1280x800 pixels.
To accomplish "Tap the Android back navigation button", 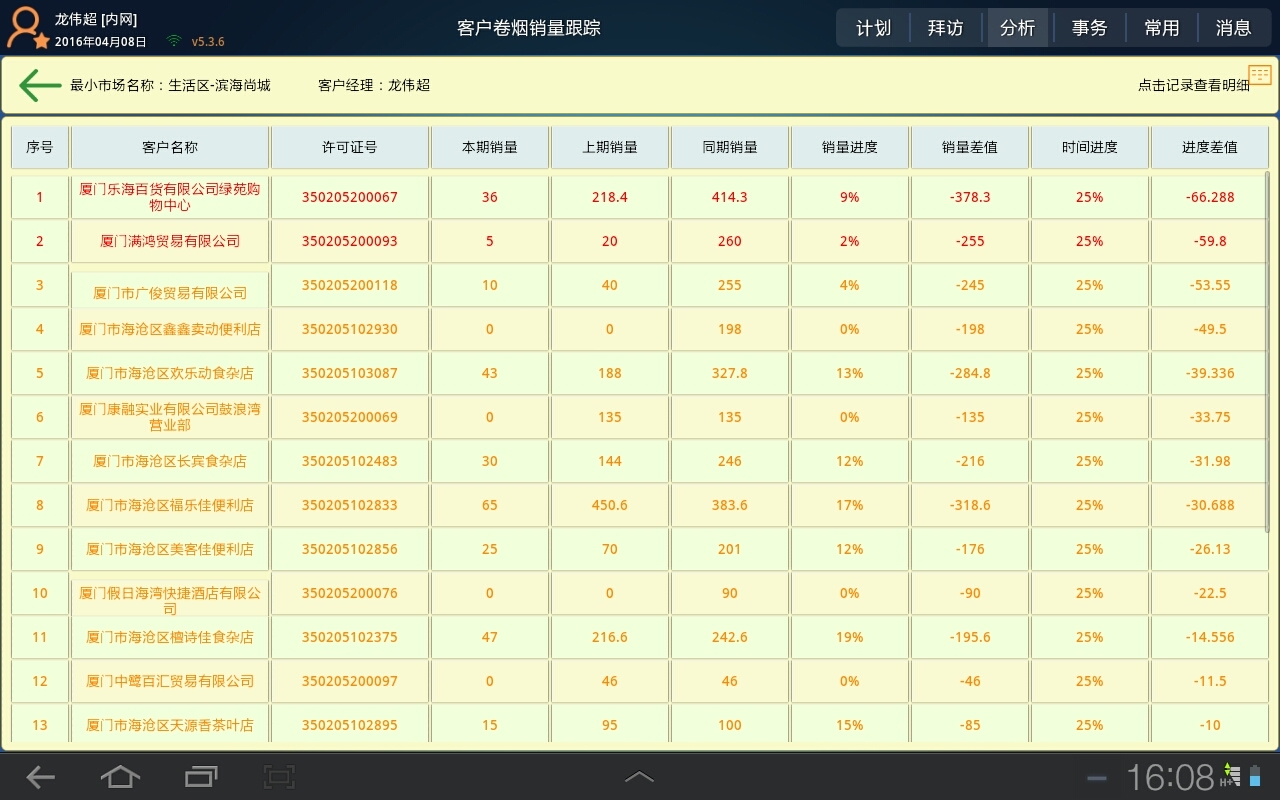I will point(41,776).
